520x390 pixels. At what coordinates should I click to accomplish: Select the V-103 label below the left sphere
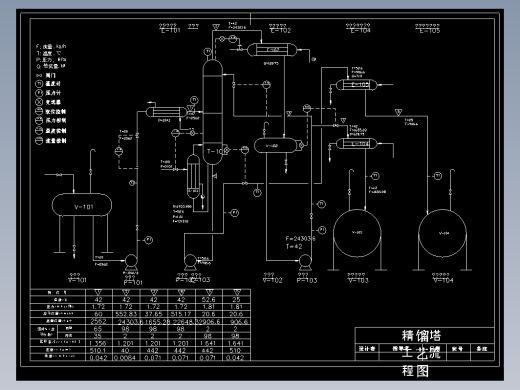coord(358,280)
